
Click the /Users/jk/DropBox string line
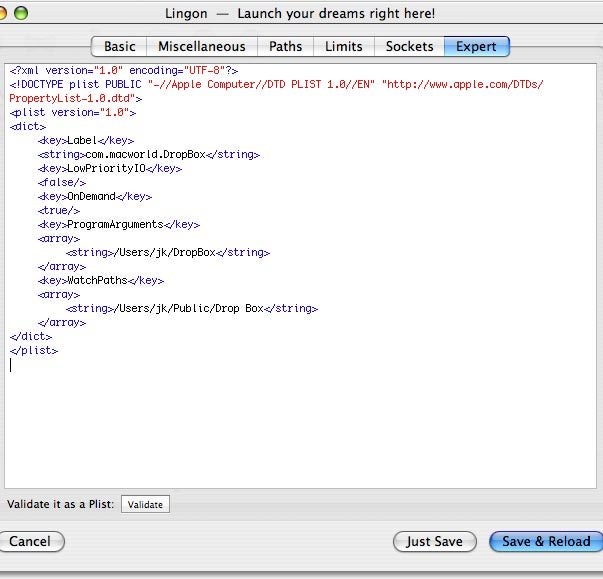(x=168, y=253)
